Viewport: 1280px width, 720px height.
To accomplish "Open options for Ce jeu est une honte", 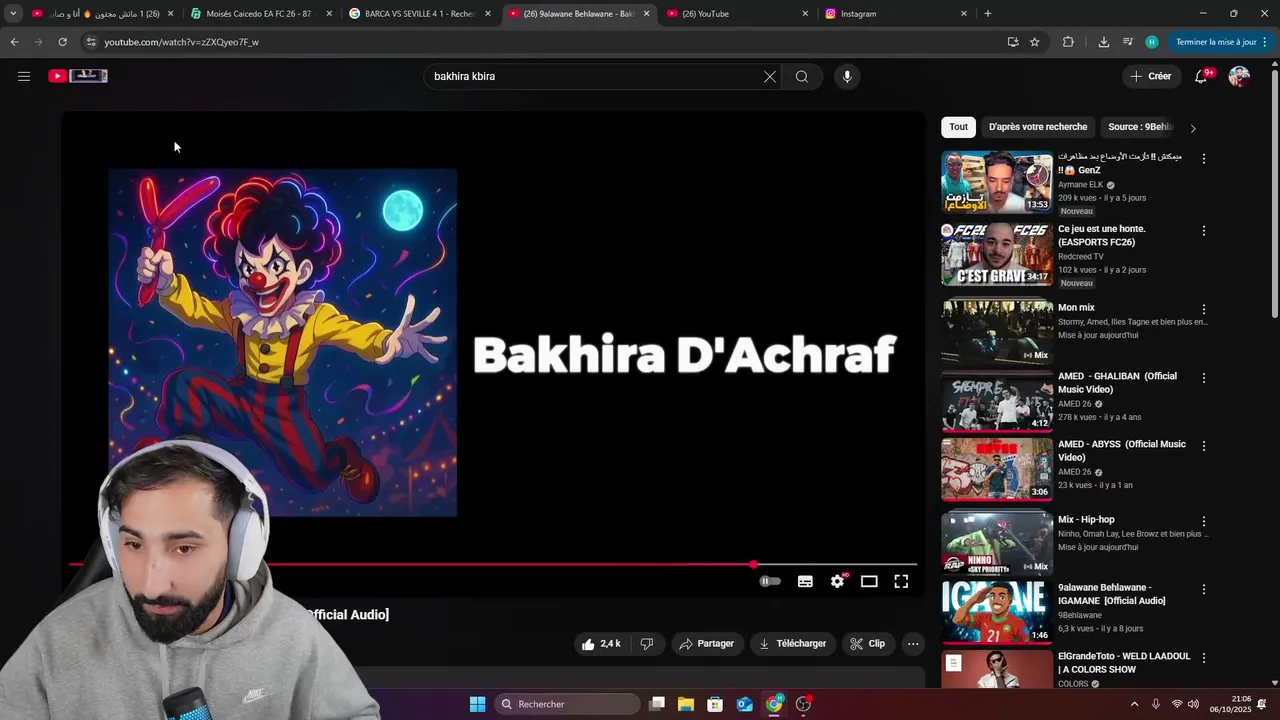I will (1204, 231).
